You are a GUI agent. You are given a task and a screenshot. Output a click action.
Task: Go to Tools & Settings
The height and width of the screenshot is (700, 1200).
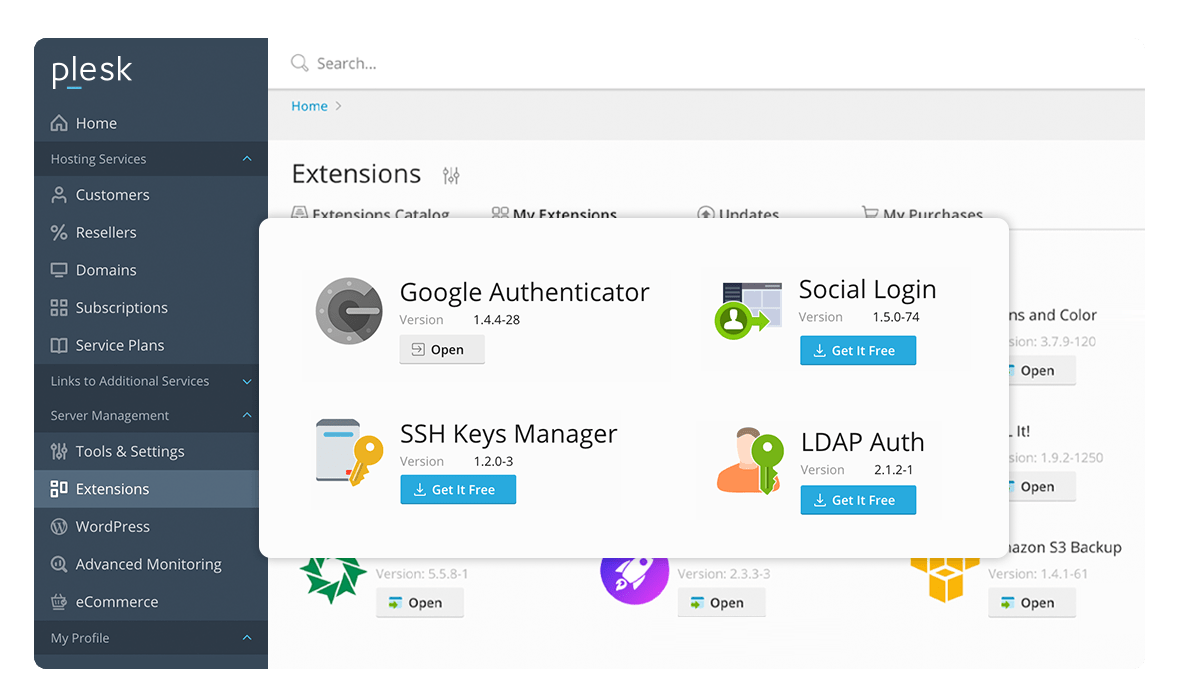[130, 452]
